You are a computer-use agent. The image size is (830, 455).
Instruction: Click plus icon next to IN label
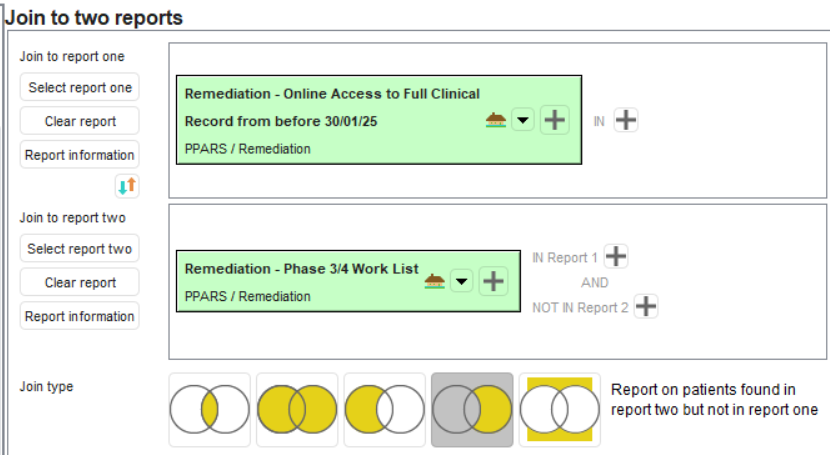coord(626,120)
